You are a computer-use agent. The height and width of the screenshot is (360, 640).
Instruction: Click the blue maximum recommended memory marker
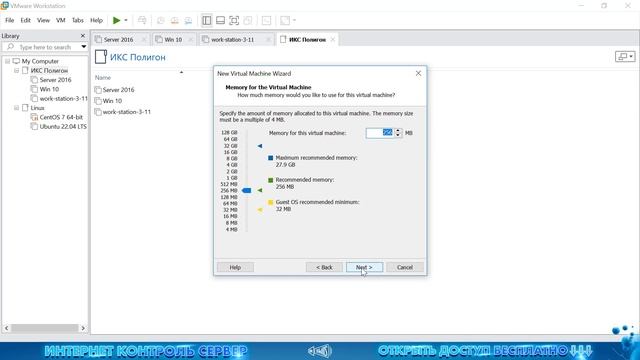[260, 146]
